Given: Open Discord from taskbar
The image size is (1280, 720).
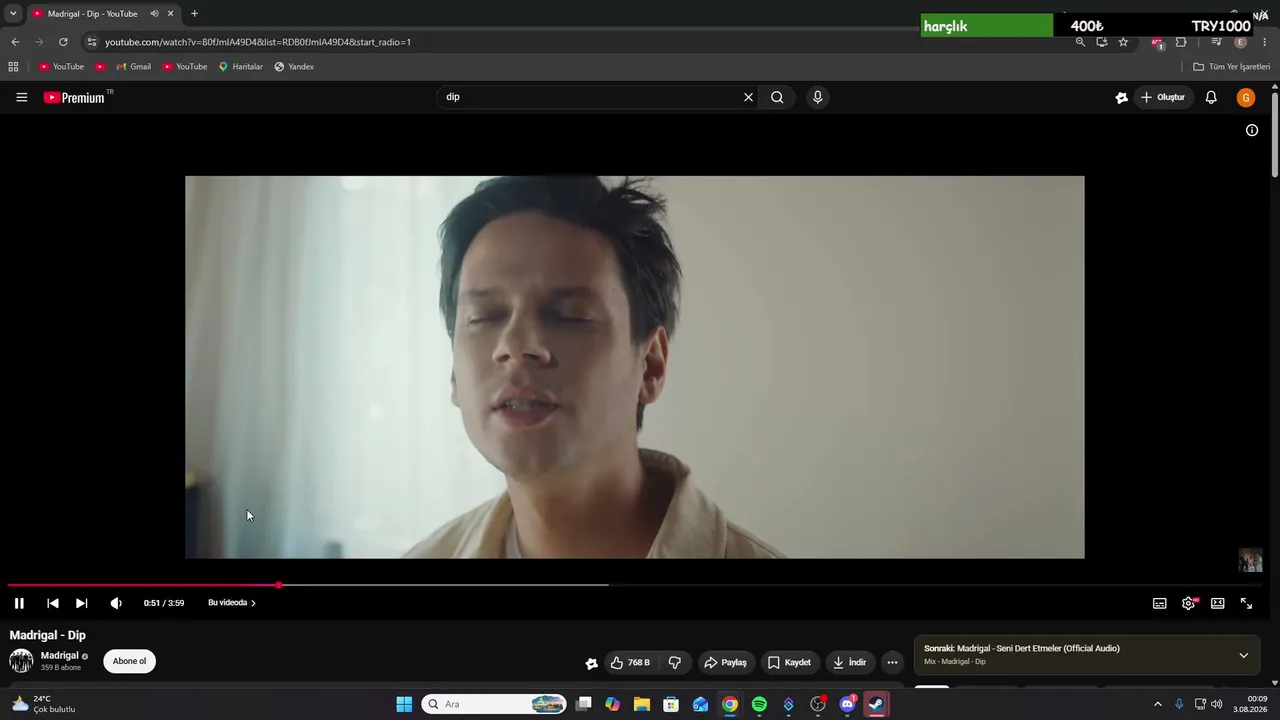Looking at the screenshot, I should [x=847, y=704].
